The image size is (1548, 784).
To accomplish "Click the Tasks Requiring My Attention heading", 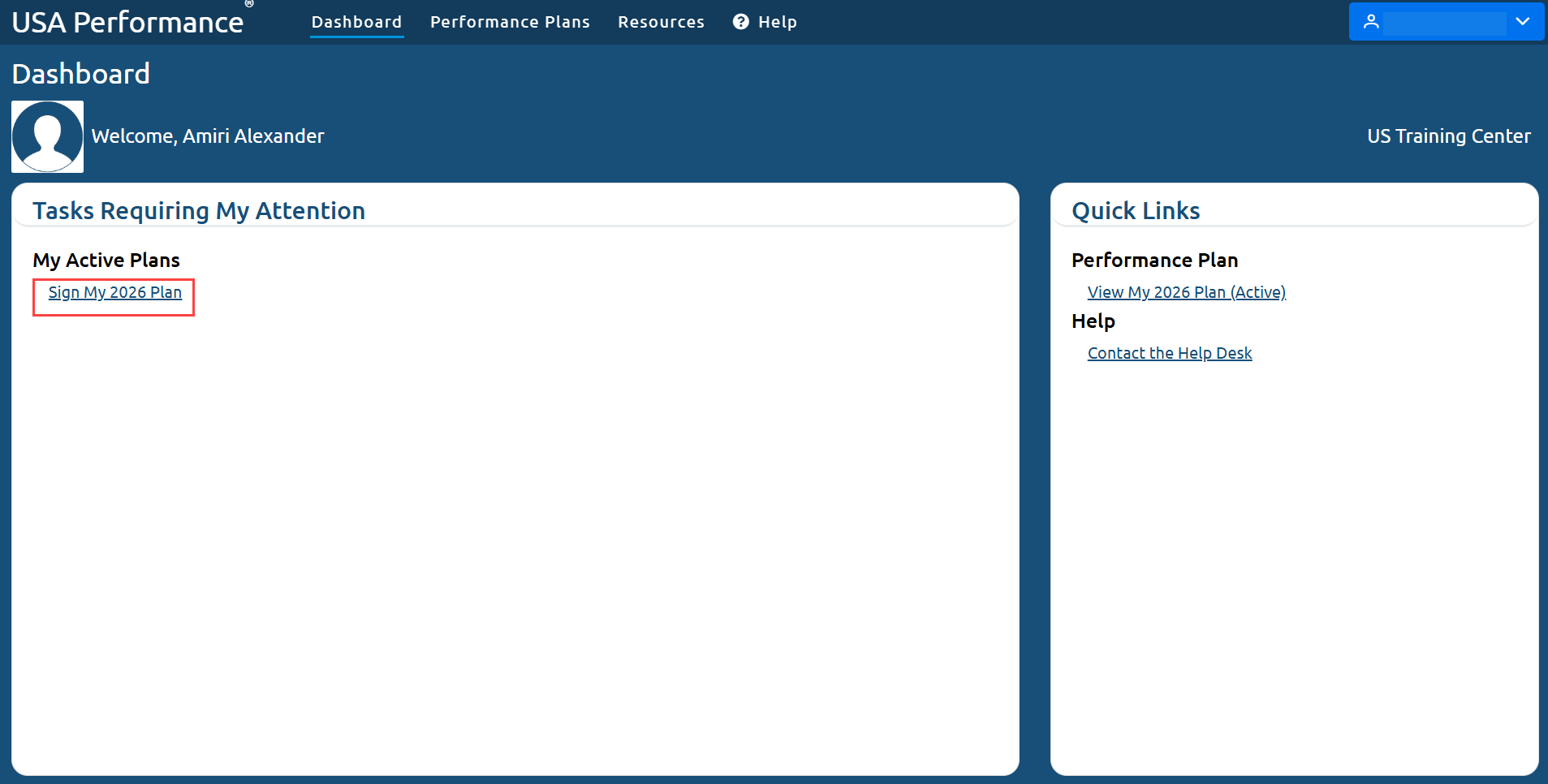I will [199, 211].
